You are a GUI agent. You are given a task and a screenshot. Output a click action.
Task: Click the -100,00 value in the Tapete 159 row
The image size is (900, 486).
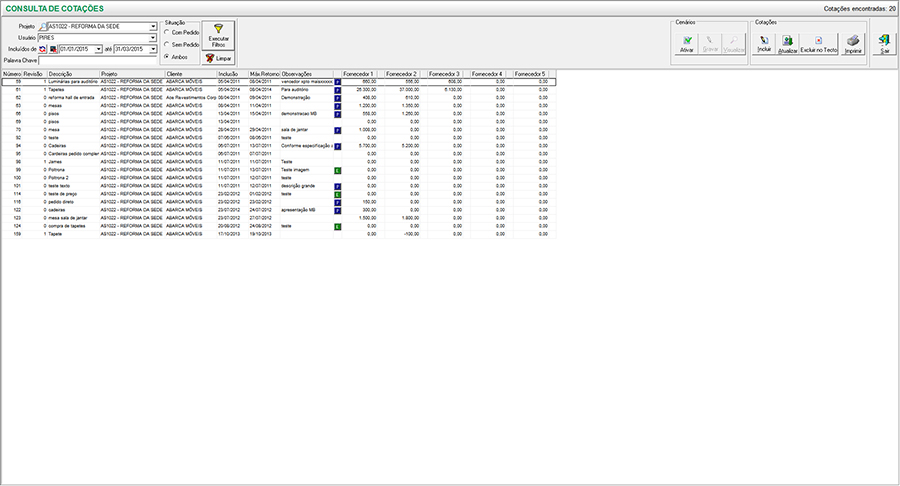411,234
